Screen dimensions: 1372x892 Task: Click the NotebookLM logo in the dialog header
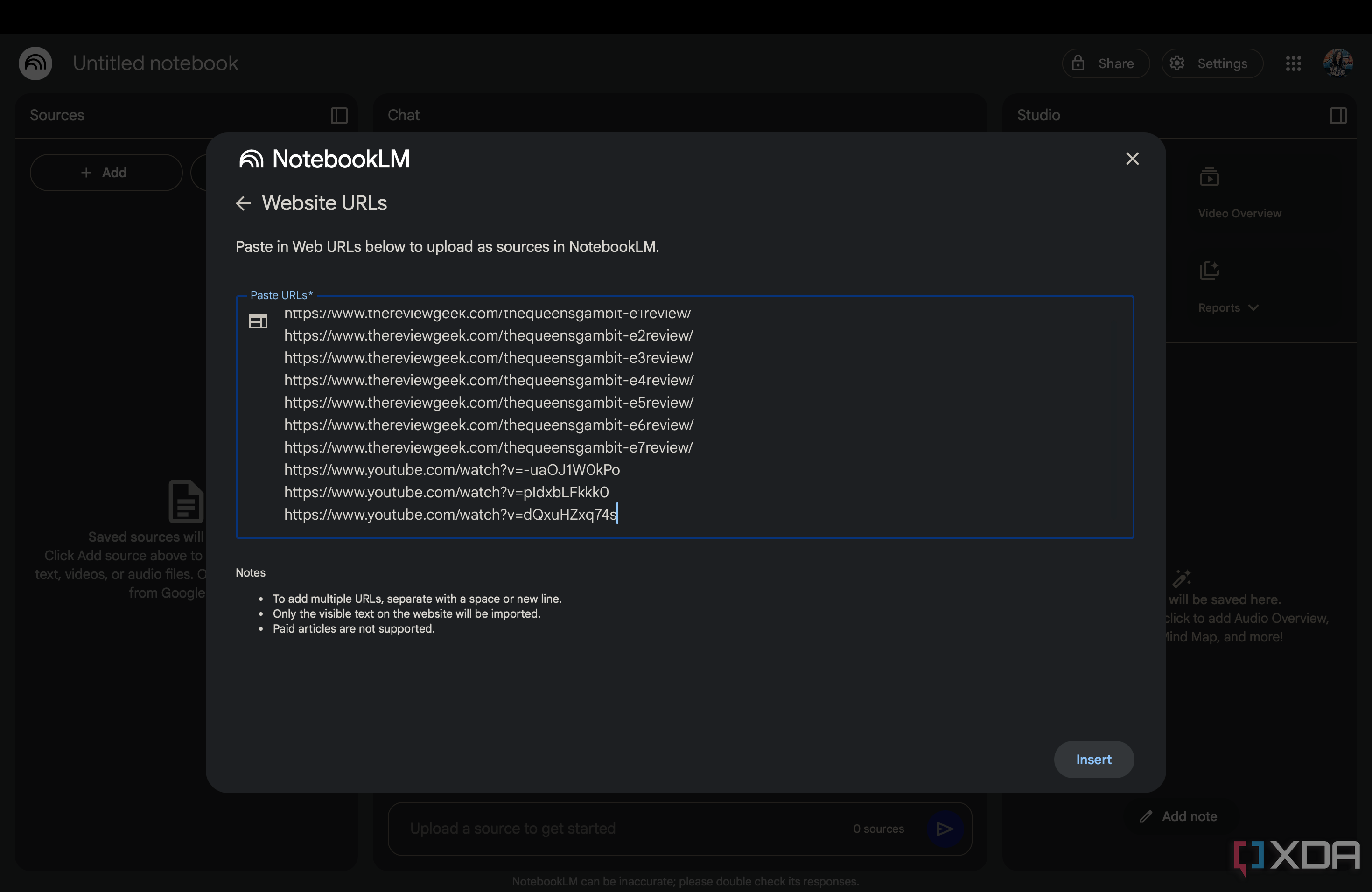[x=324, y=159]
